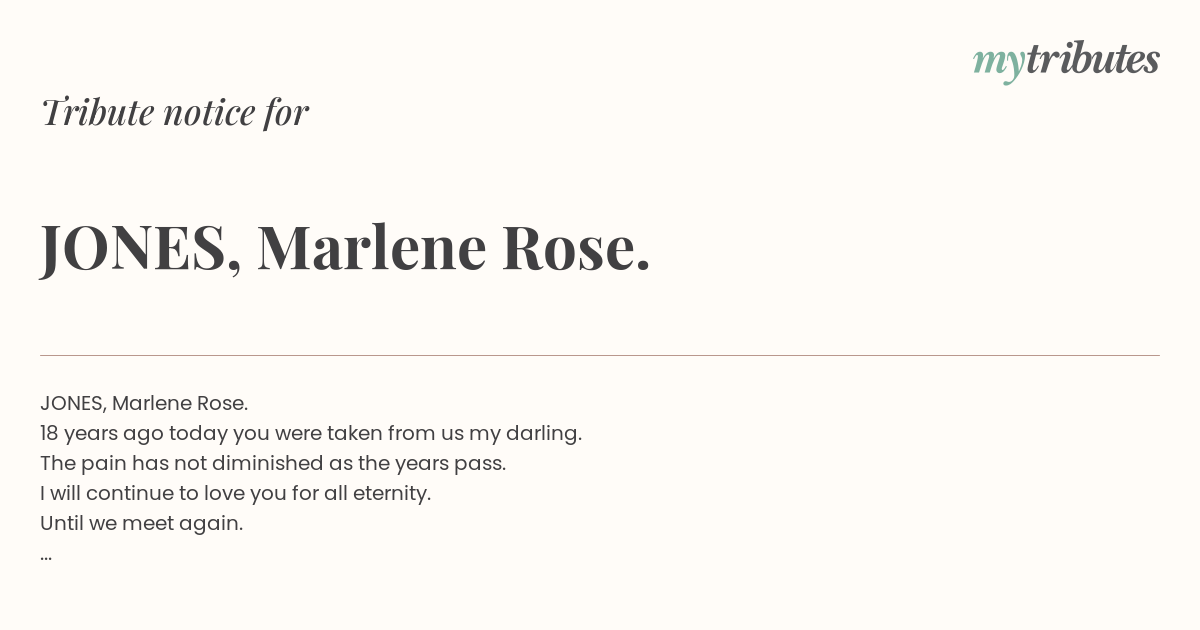1200x630 pixels.
Task: Click the mytributes logo
Action: [1066, 61]
